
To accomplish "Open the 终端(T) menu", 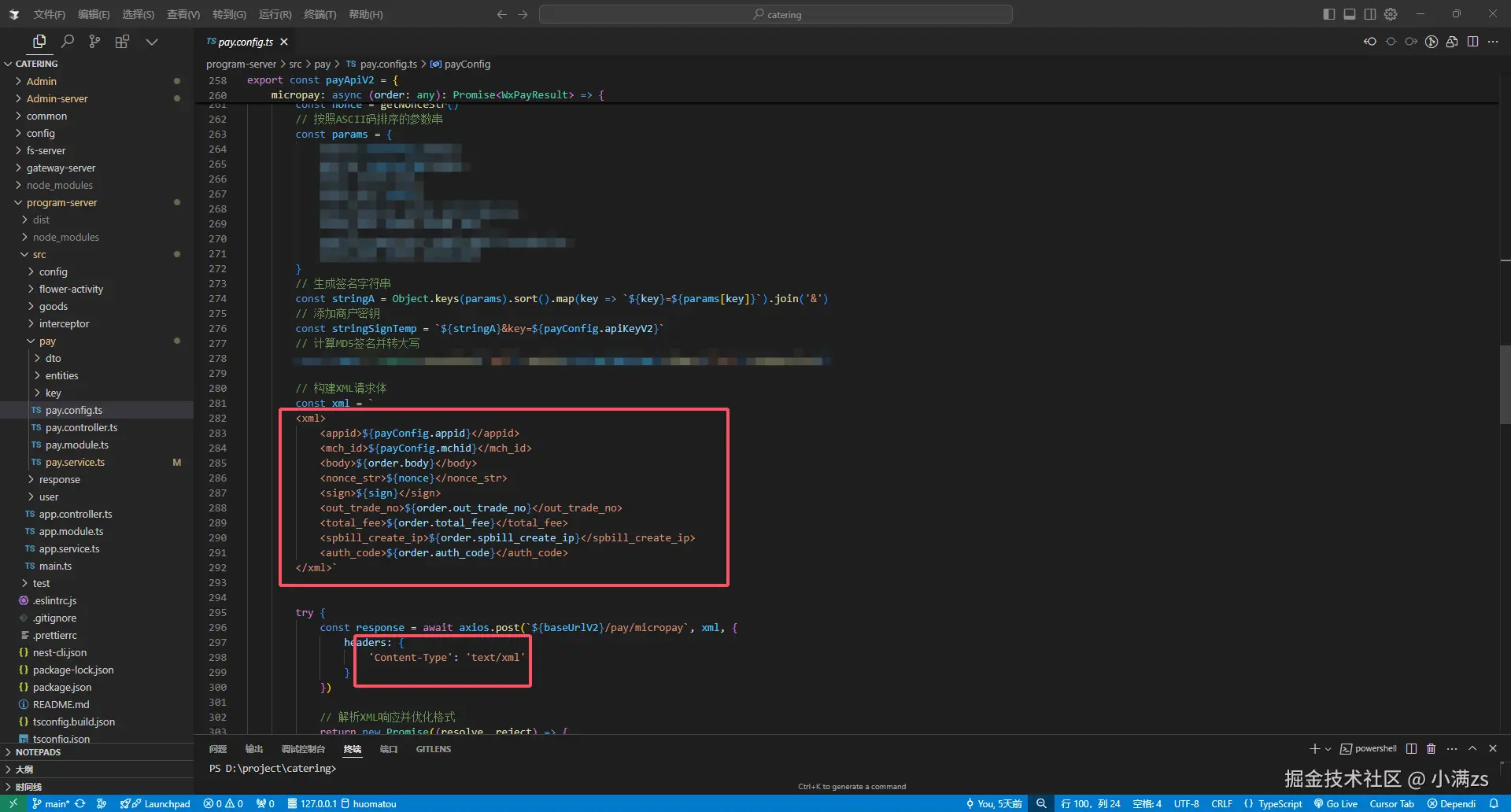I will tap(320, 14).
